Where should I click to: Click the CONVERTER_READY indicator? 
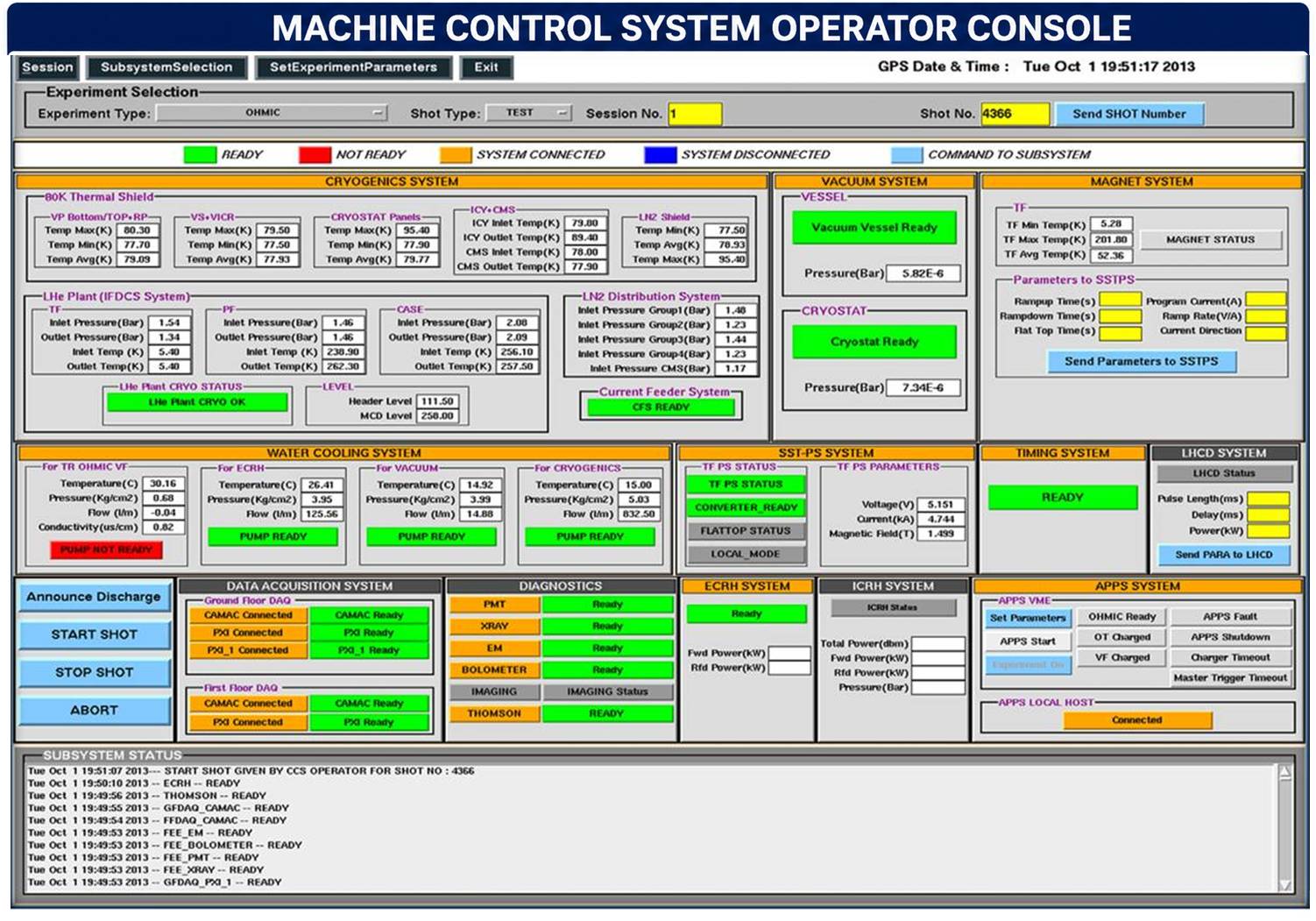click(745, 507)
